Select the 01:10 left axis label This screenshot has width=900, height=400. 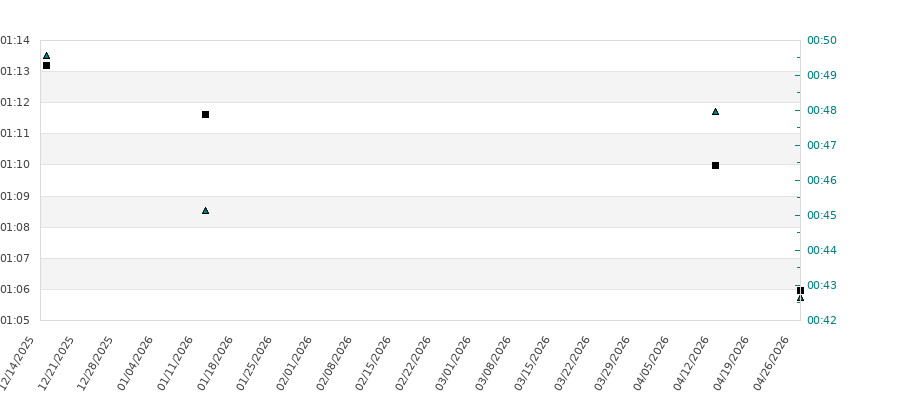pos(14,164)
